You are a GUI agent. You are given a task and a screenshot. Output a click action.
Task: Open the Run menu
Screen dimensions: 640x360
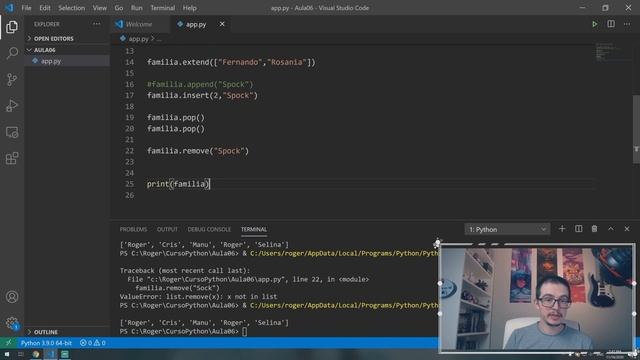136,8
